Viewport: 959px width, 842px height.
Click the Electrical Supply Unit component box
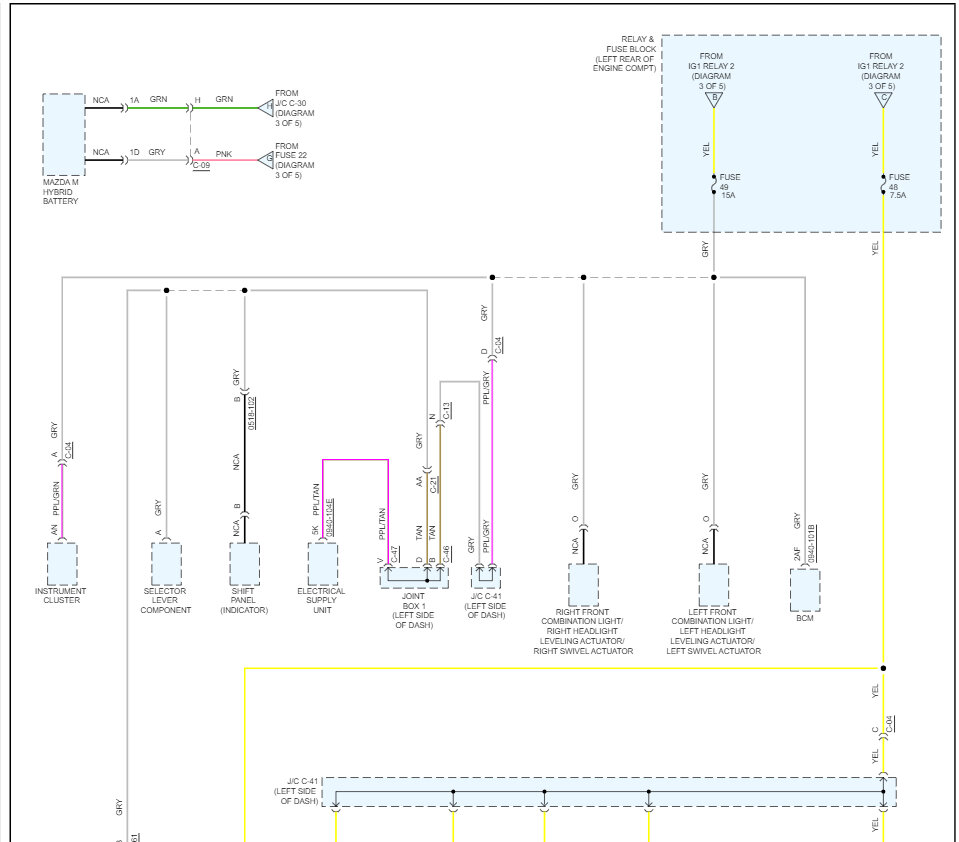pyautogui.click(x=322, y=564)
